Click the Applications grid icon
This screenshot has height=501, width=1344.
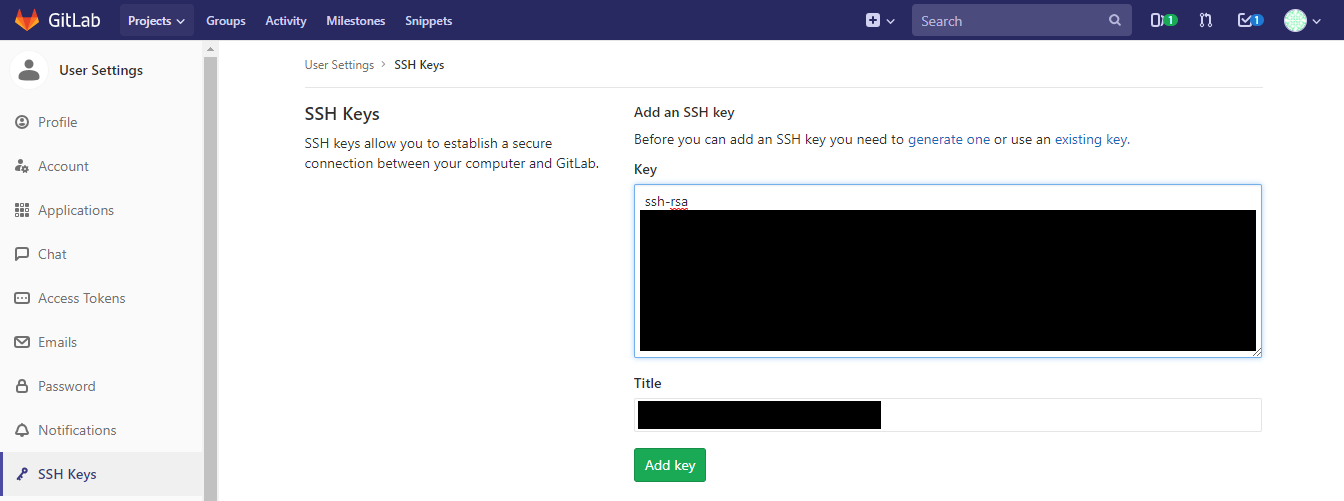coord(22,210)
